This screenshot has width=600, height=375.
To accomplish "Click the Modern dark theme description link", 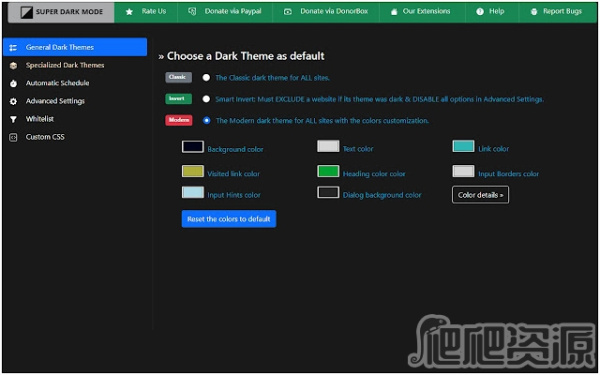I will coord(322,121).
